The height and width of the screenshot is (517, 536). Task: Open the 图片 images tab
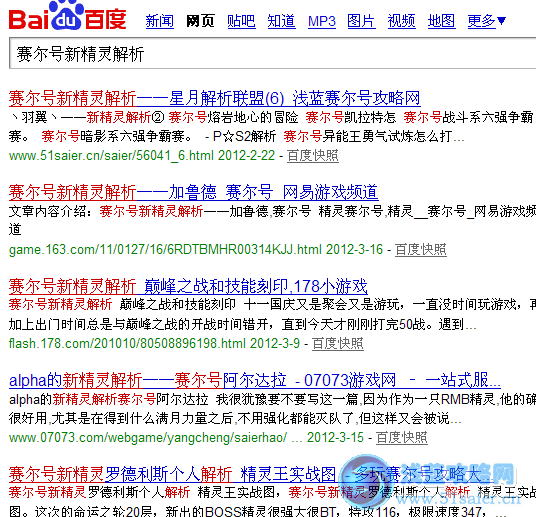361,21
